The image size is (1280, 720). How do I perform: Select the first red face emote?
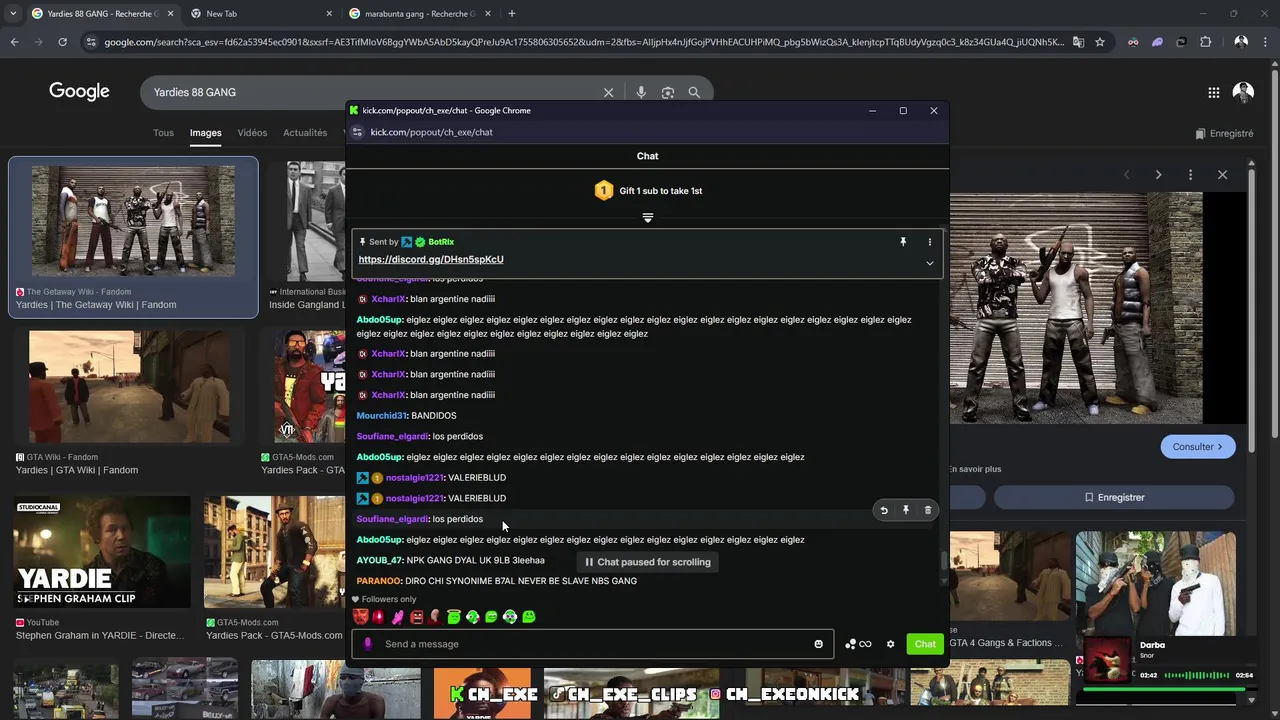pyautogui.click(x=361, y=617)
